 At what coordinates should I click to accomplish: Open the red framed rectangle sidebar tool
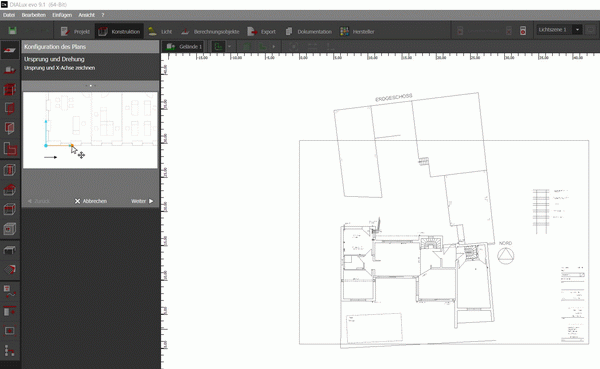(10, 331)
